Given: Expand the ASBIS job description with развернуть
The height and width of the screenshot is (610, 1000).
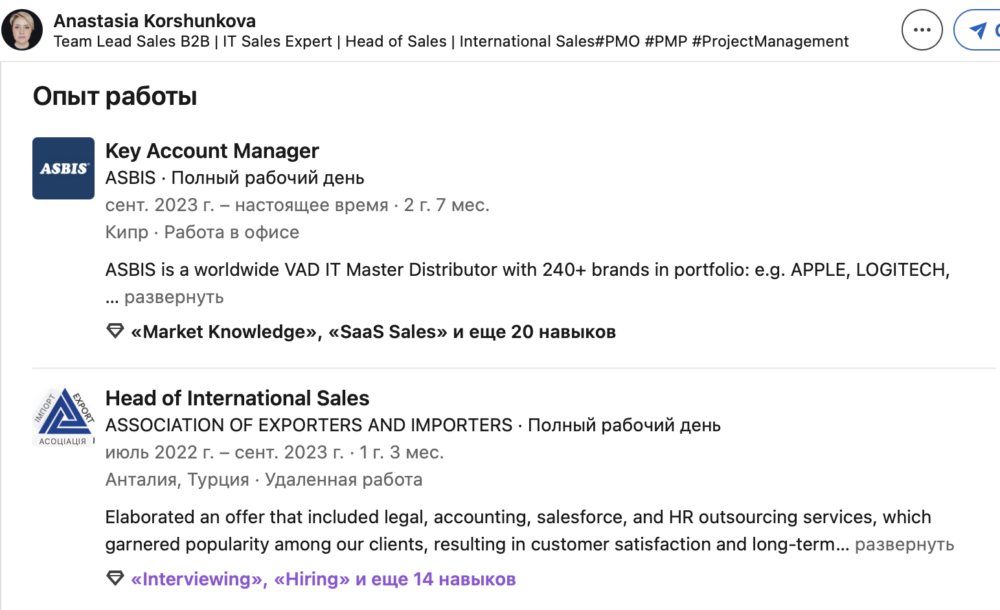Looking at the screenshot, I should 173,297.
